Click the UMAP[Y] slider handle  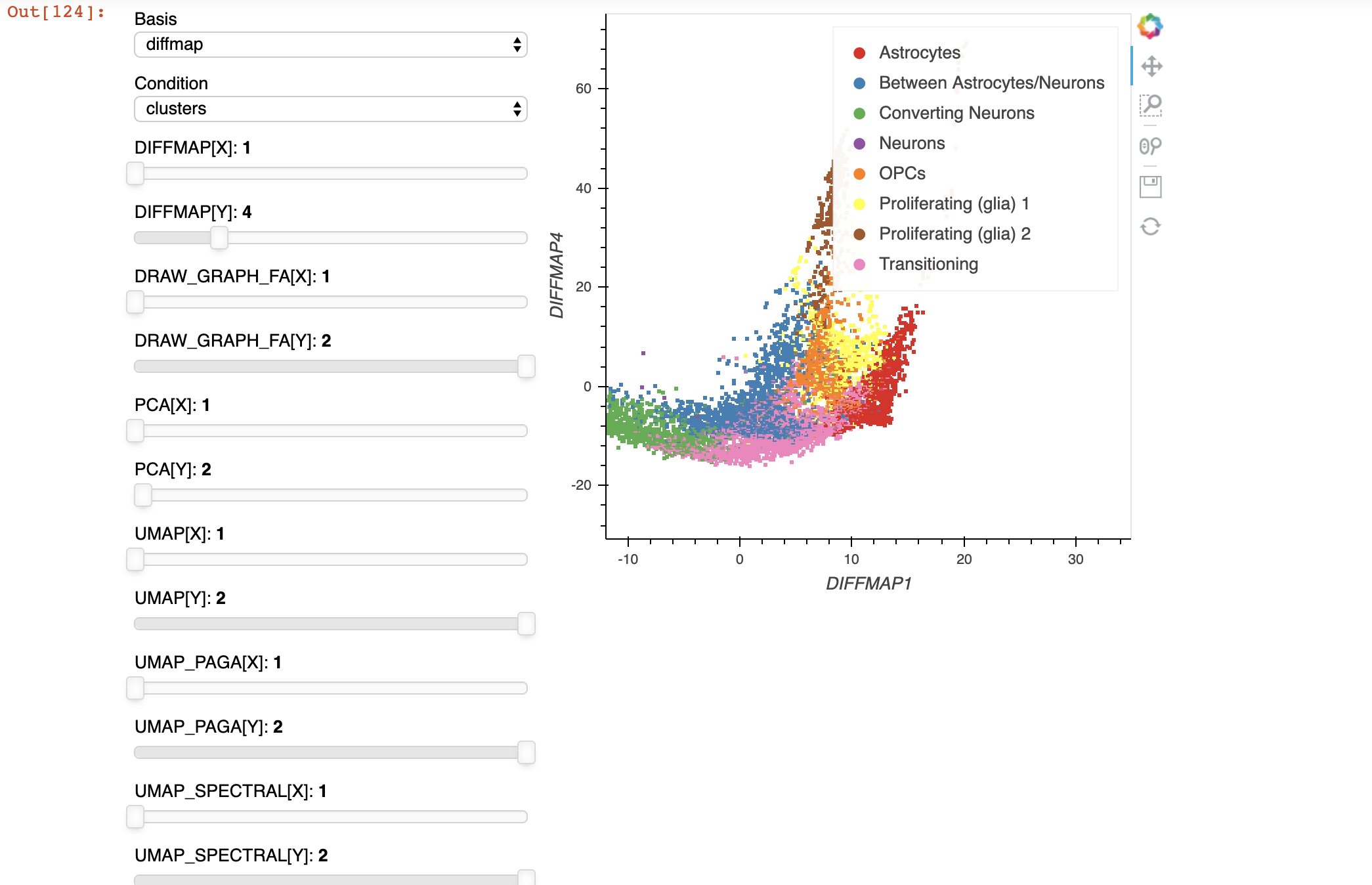coord(526,624)
